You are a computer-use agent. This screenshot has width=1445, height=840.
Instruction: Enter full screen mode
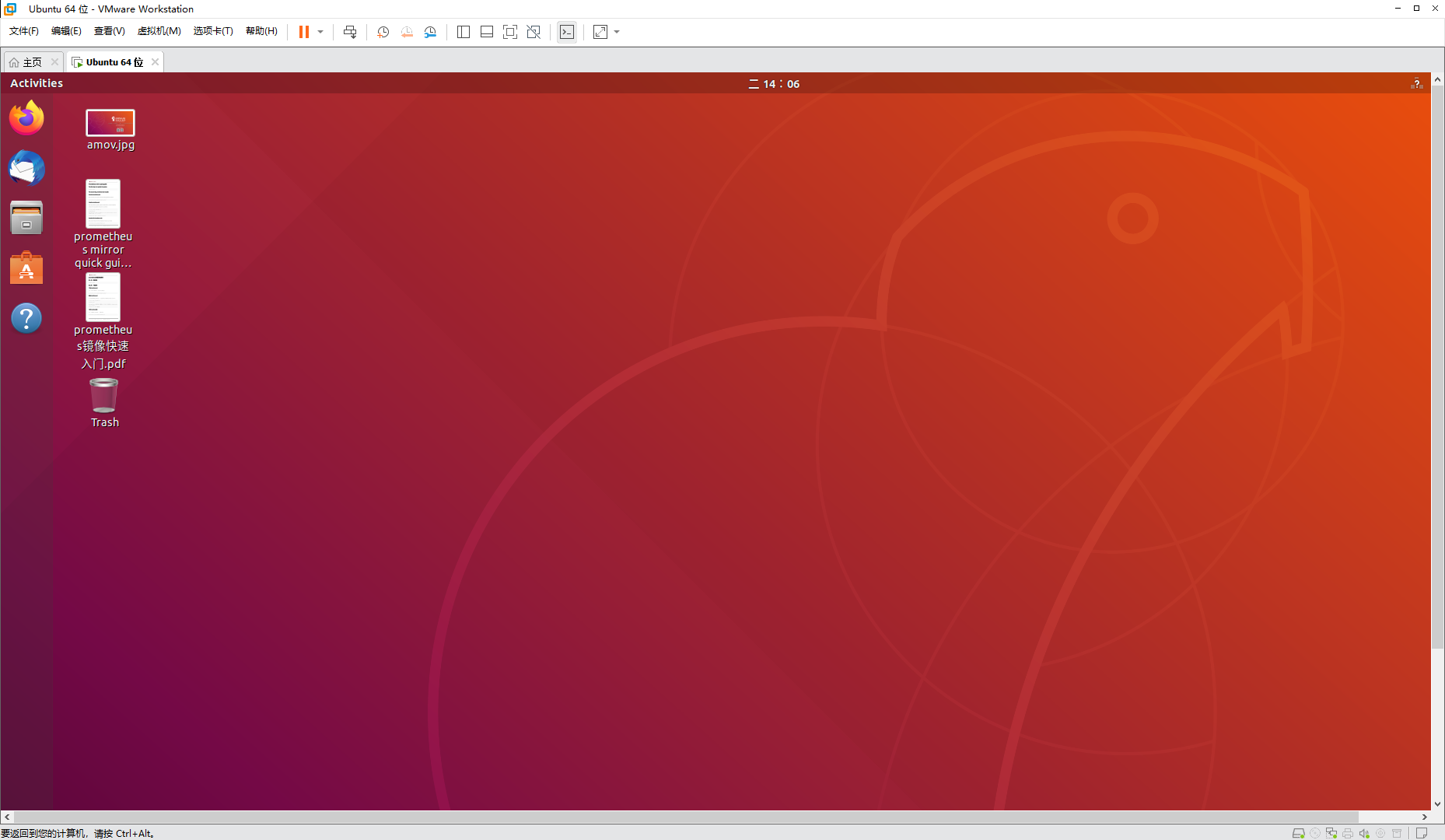tap(510, 32)
